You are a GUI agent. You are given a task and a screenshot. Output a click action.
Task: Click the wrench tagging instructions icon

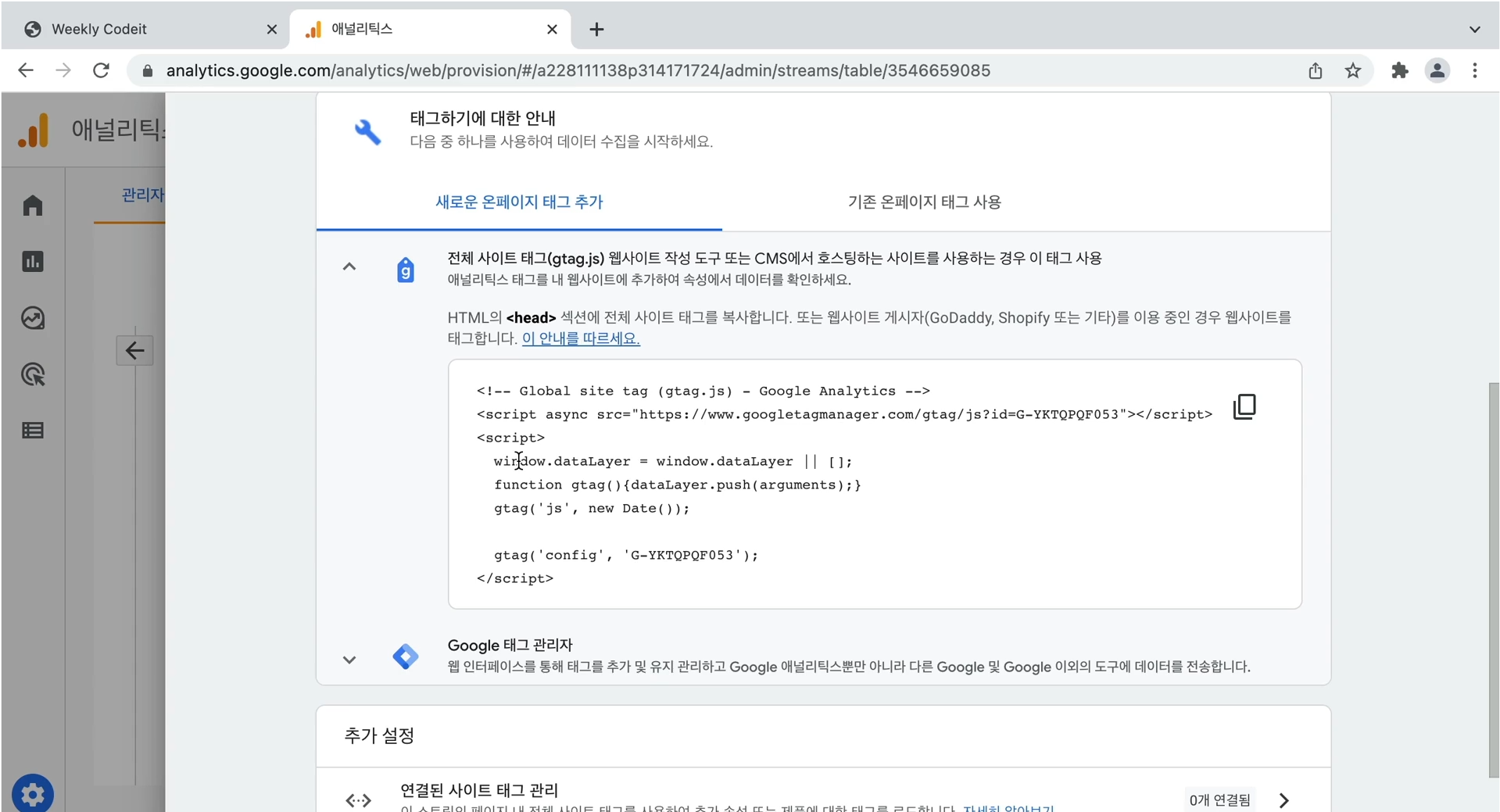367,131
